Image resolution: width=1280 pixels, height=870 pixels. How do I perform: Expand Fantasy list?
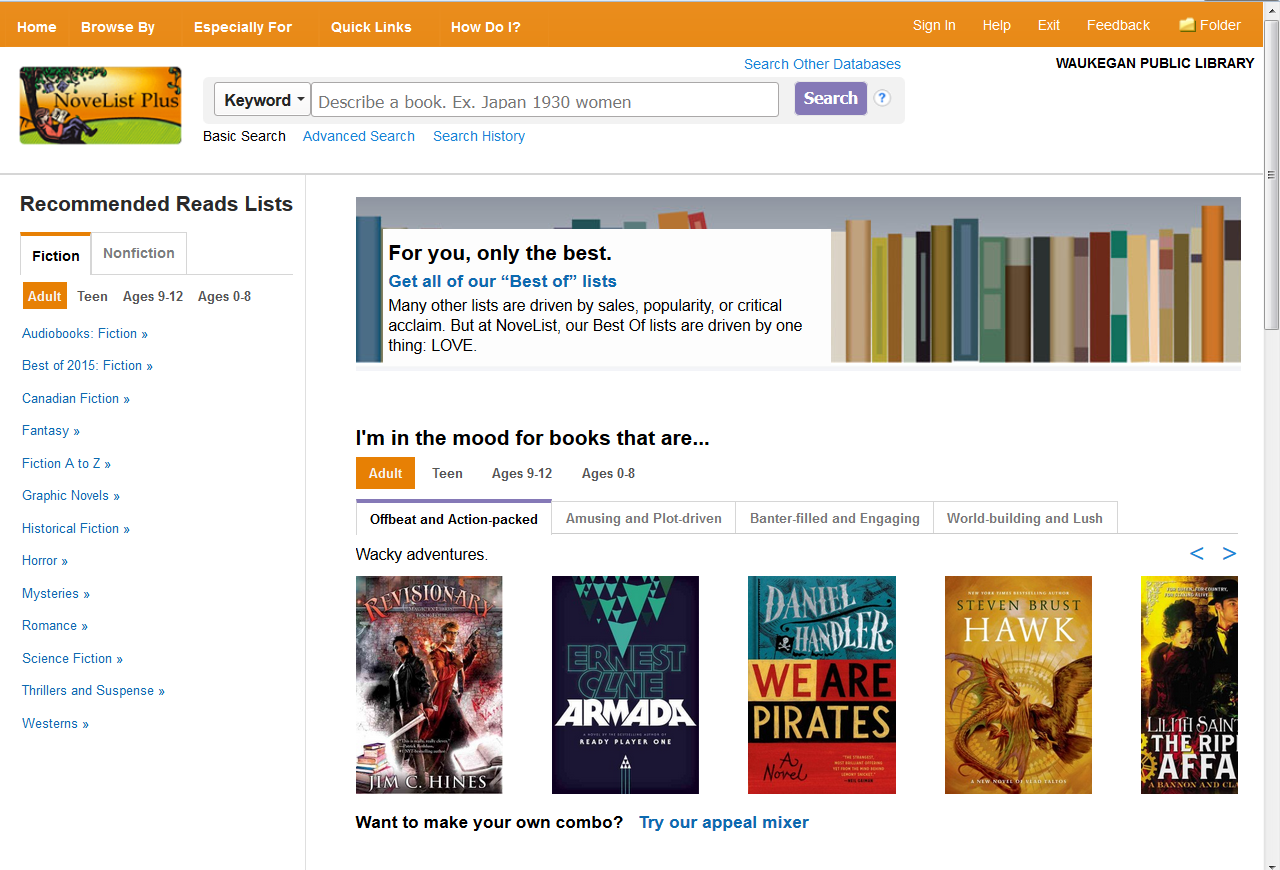click(51, 430)
